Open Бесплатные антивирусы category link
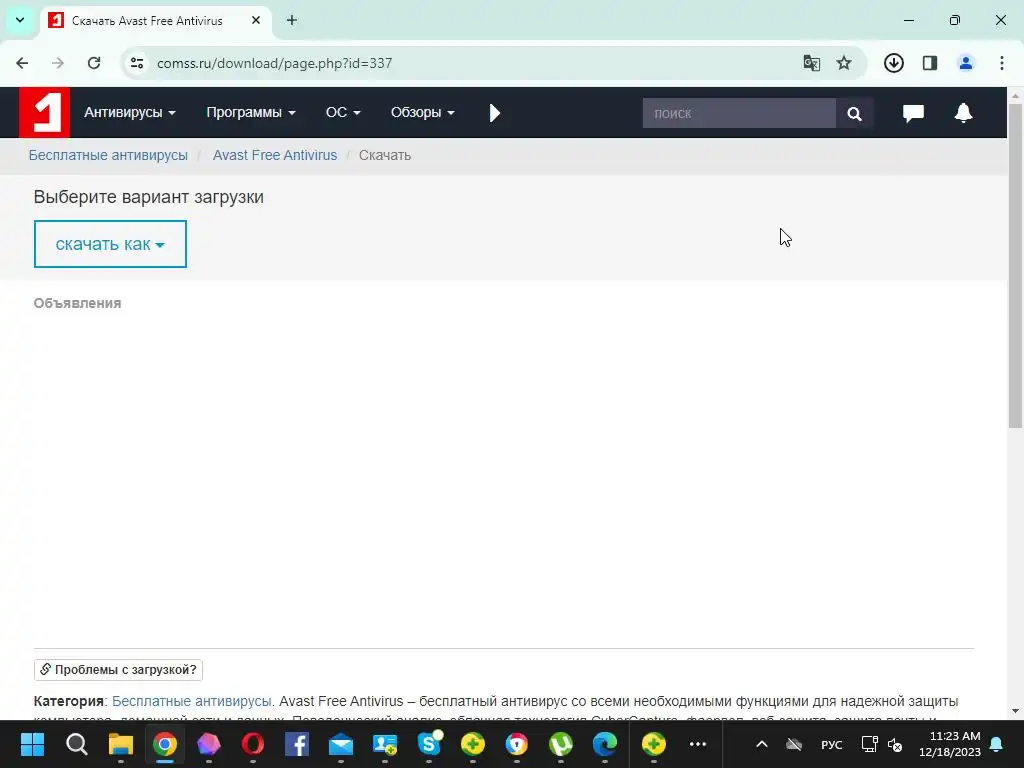This screenshot has height=768, width=1024. 191,701
